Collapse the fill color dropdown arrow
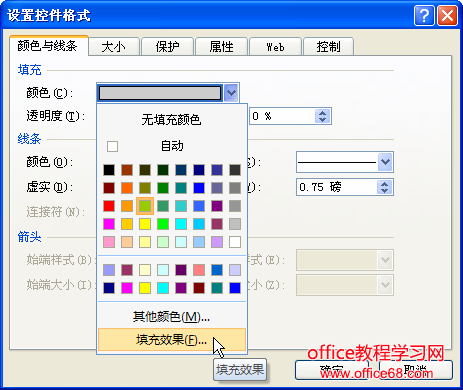This screenshot has height=390, width=463. click(x=231, y=93)
